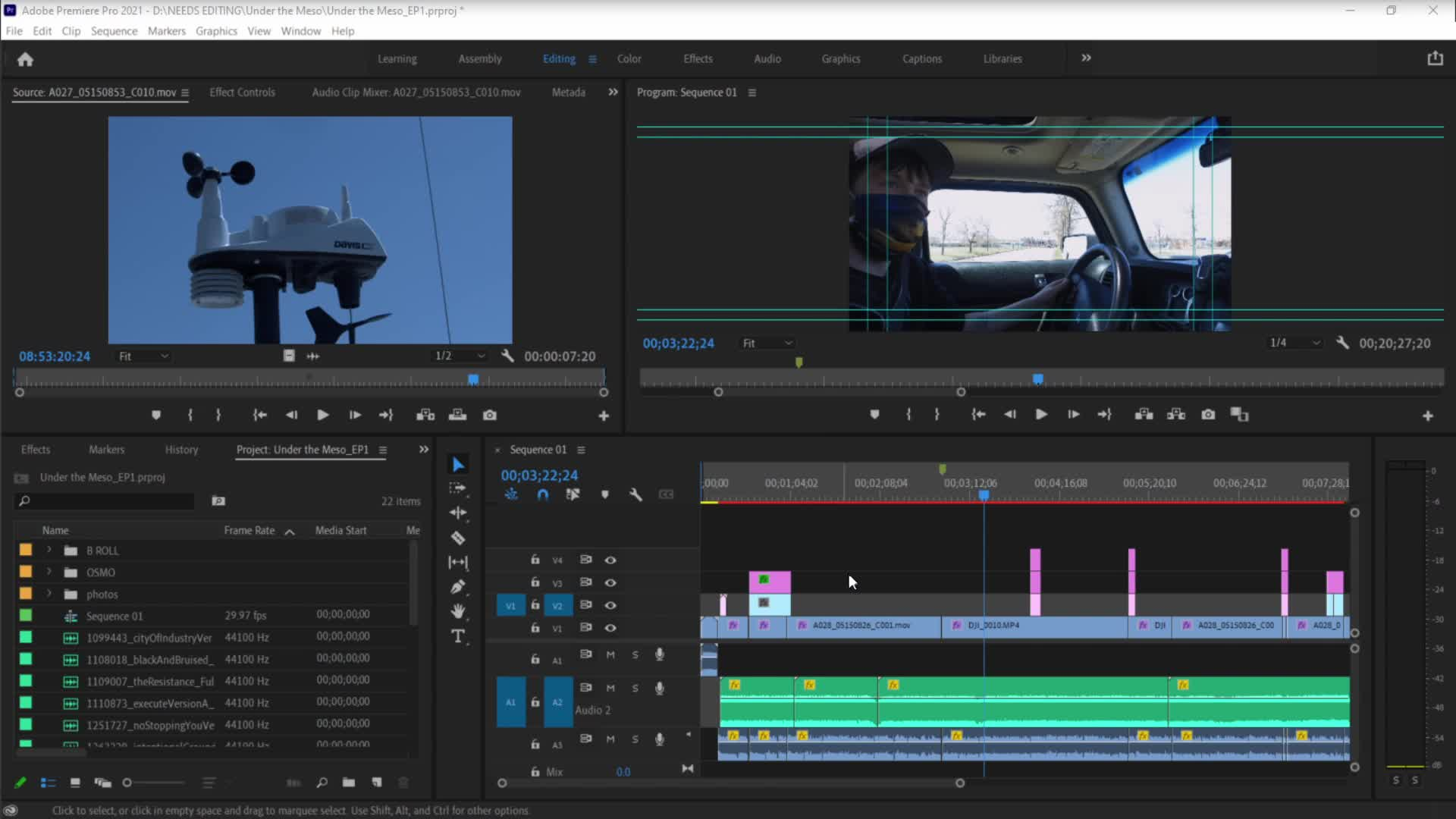The width and height of the screenshot is (1456, 819).
Task: Click the Project panel search field
Action: pyautogui.click(x=105, y=500)
